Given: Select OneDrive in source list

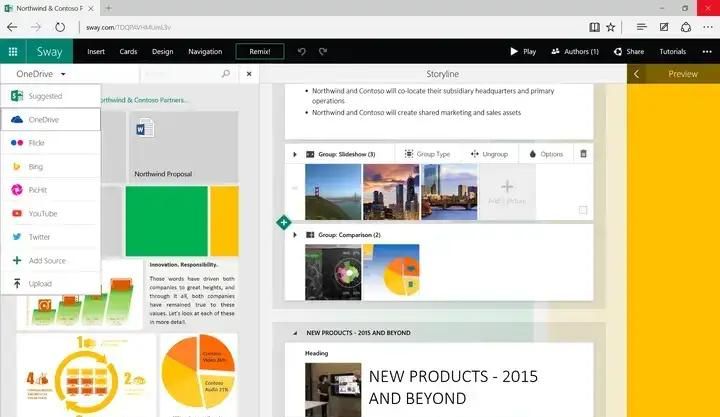Looking at the screenshot, I should (x=51, y=119).
